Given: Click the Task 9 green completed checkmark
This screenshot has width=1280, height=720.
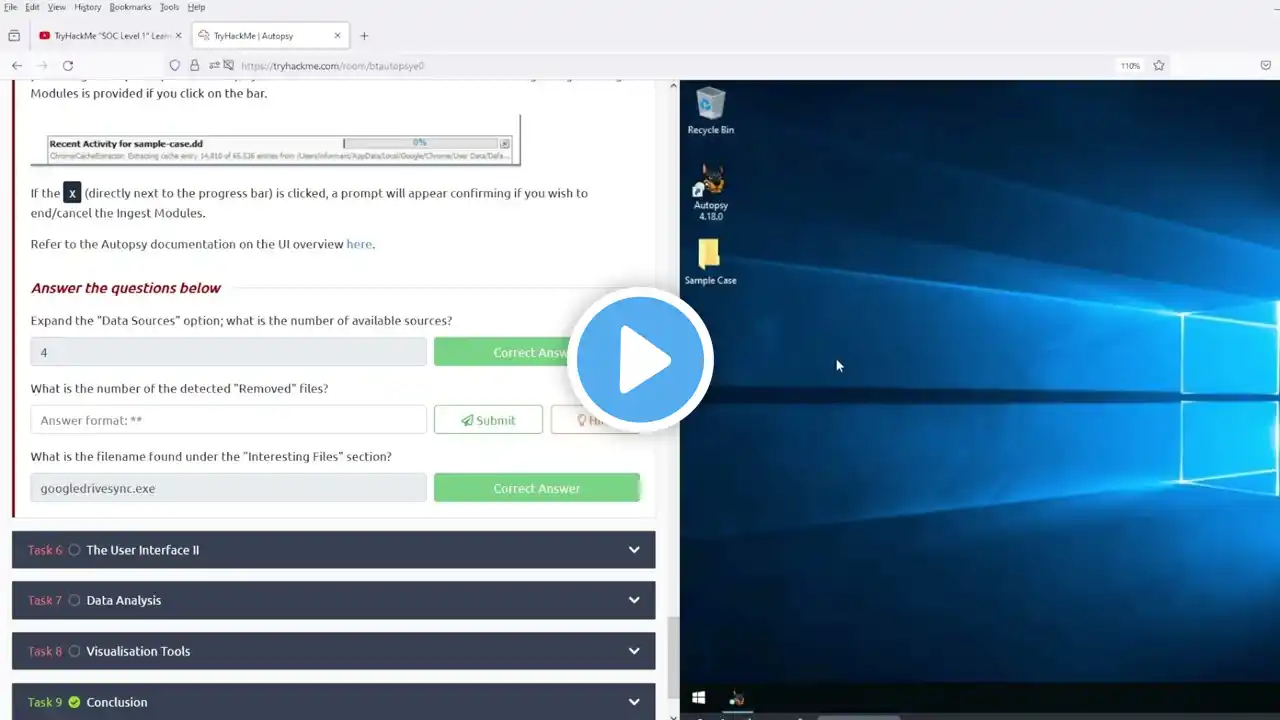Looking at the screenshot, I should (x=74, y=702).
